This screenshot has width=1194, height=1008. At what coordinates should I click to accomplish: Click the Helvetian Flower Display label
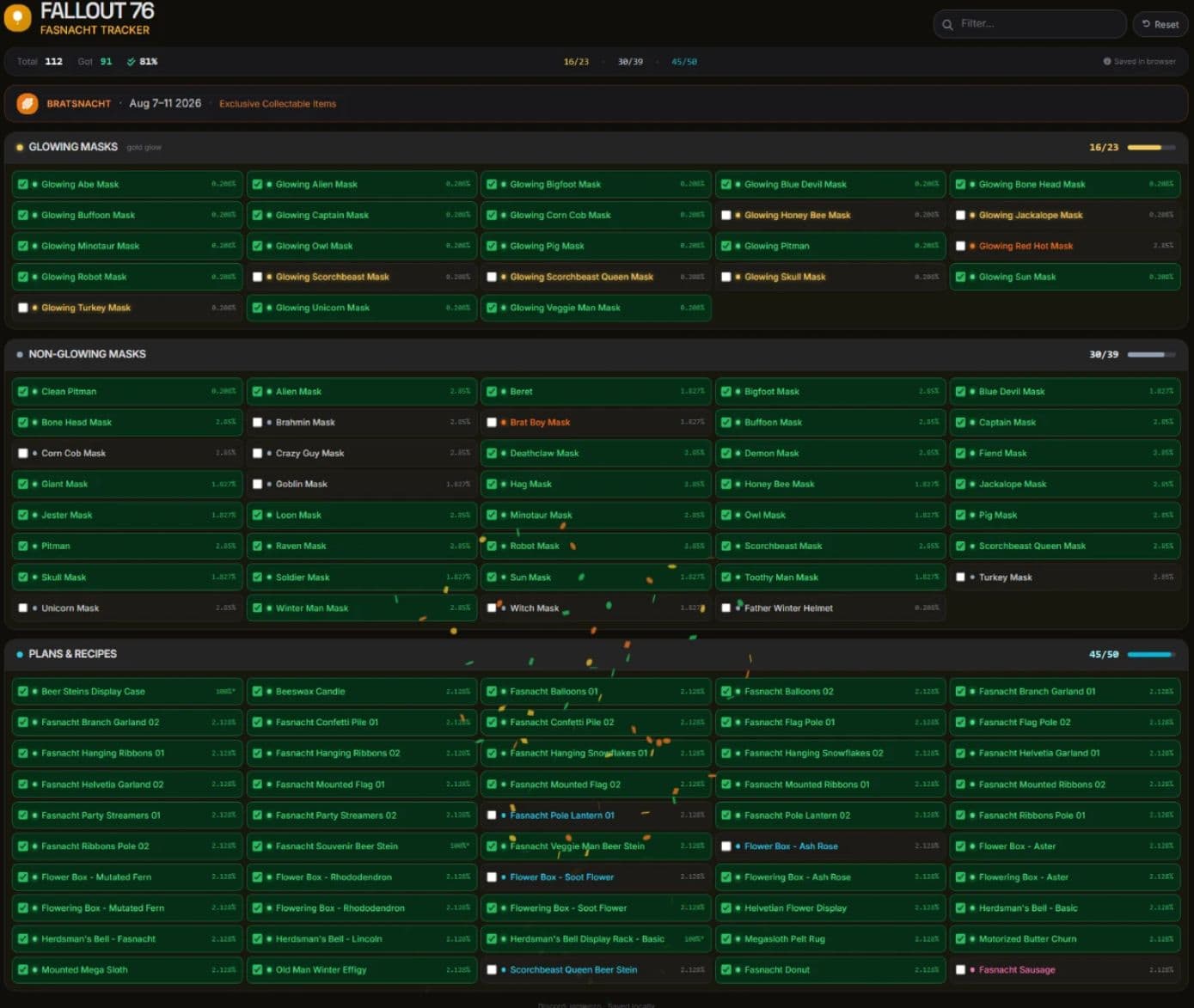795,908
